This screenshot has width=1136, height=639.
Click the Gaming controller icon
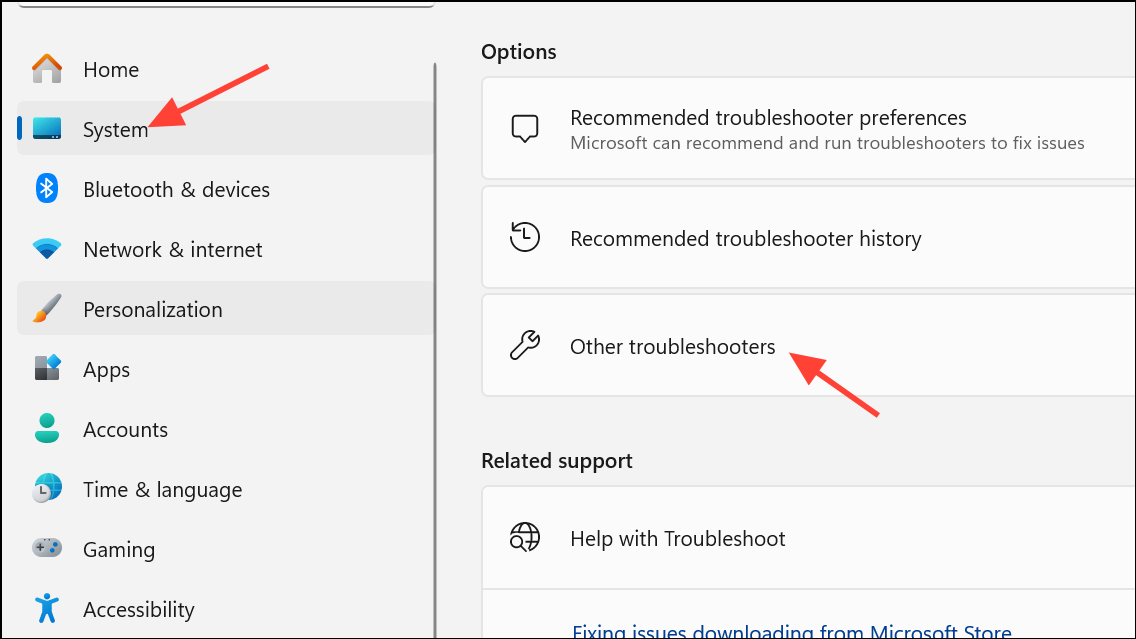click(47, 549)
